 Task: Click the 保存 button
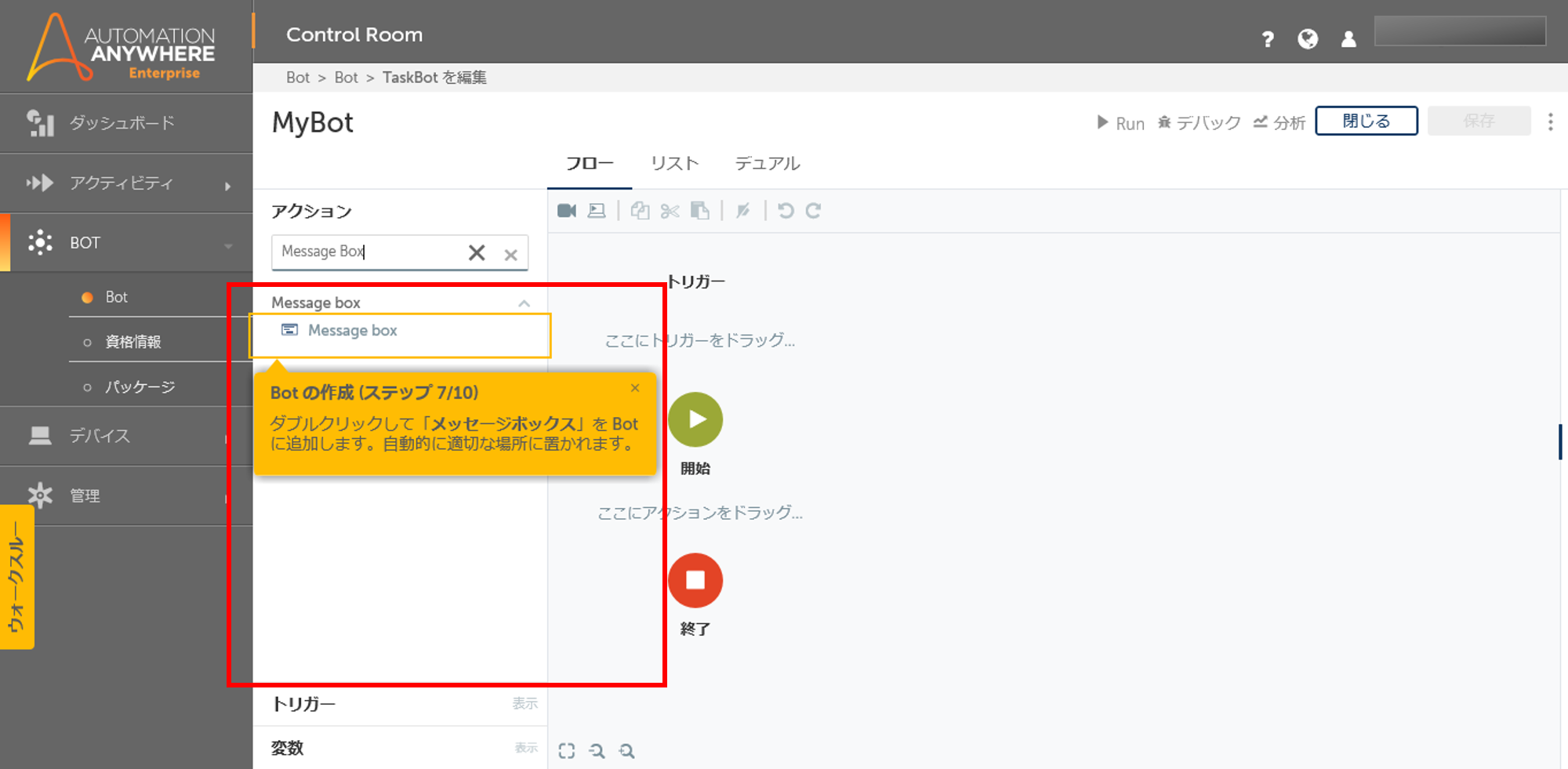tap(1479, 121)
